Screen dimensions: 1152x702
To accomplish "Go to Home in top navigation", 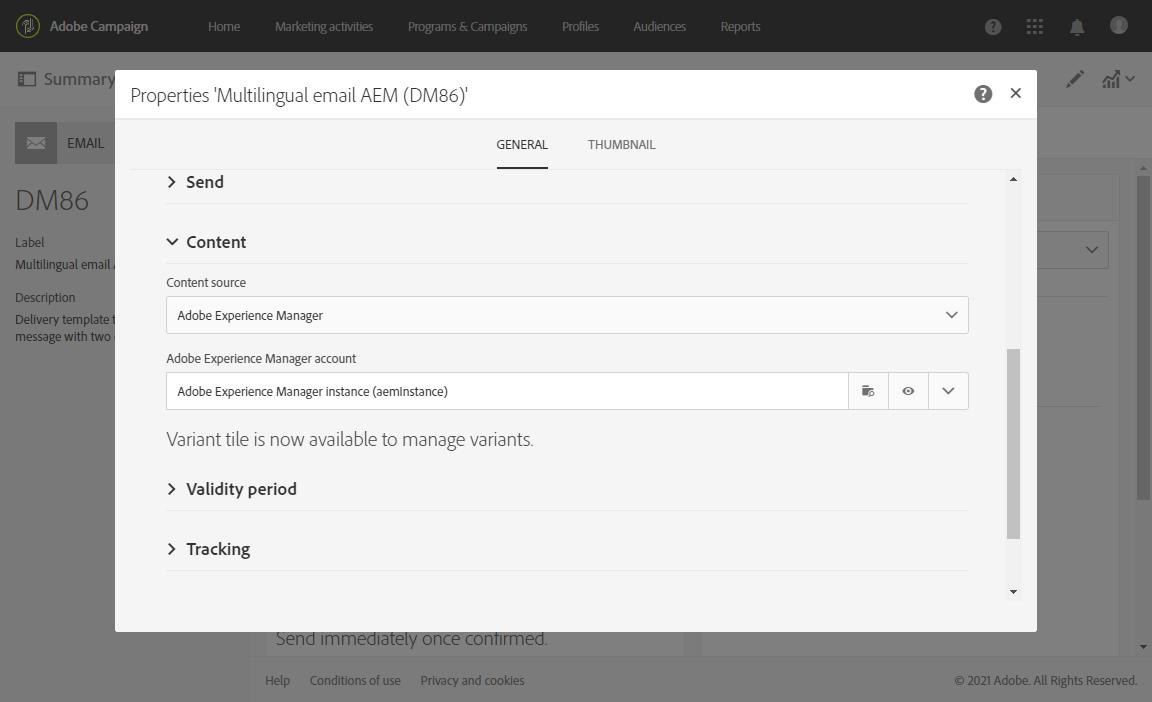I will [224, 26].
